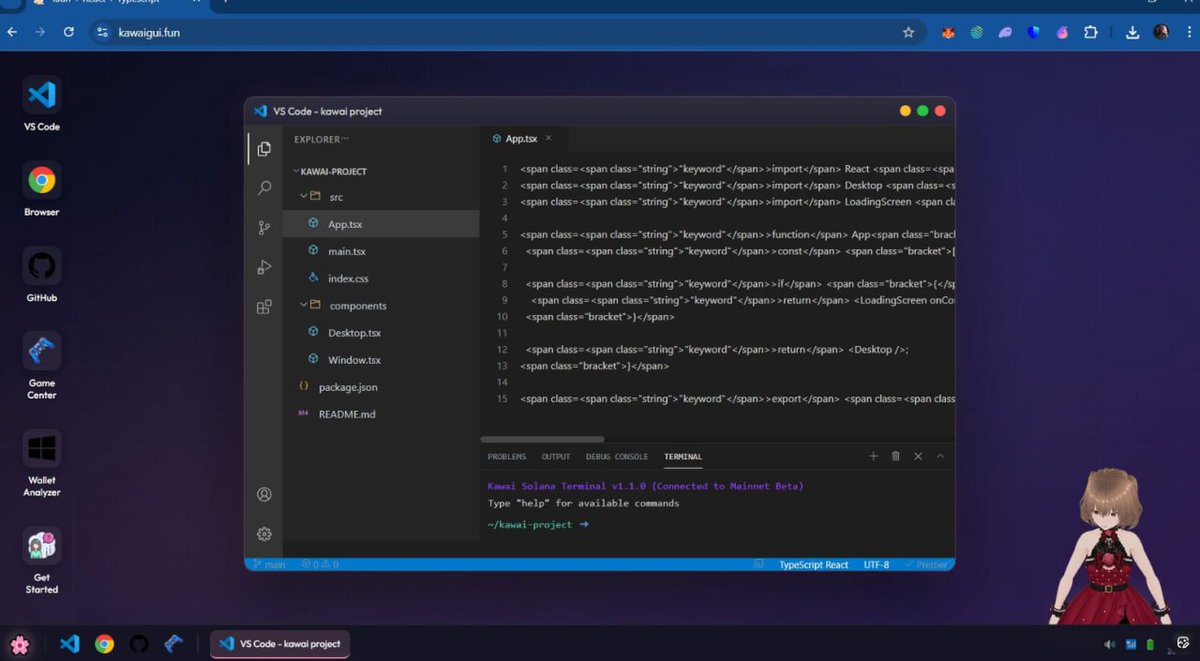Open the Source Control view
1200x661 pixels.
[x=264, y=227]
